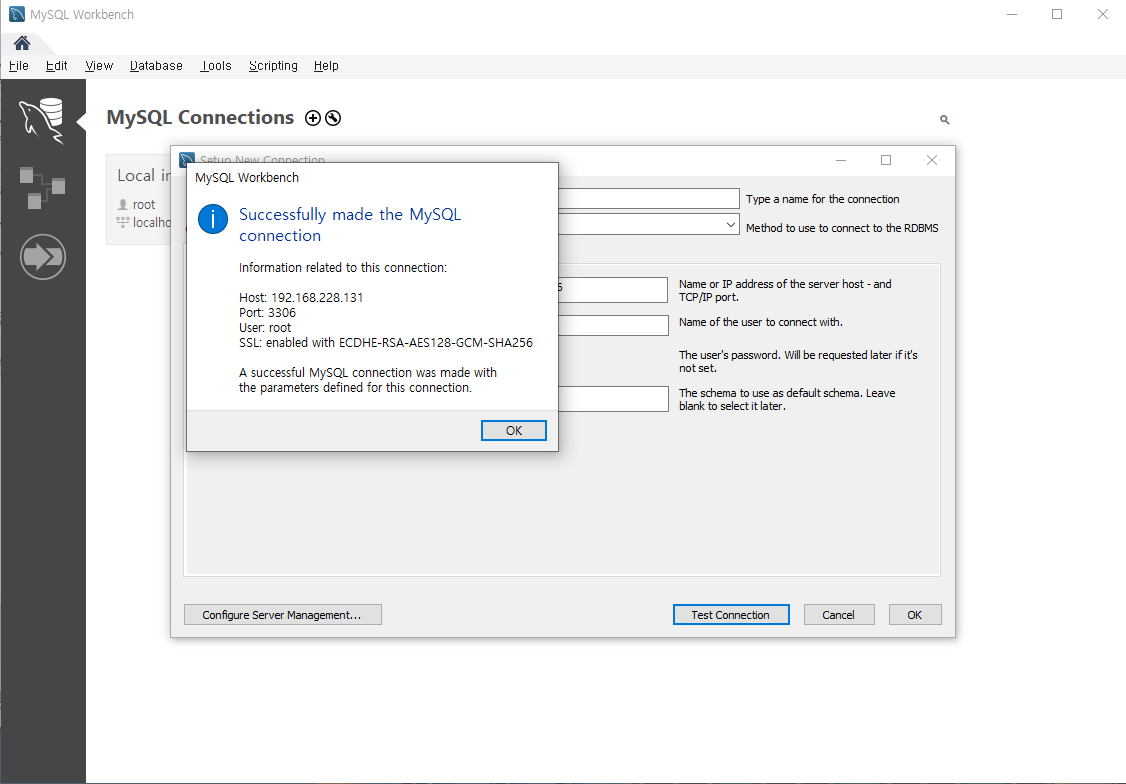Close the main MySQL Workbench window
The width and height of the screenshot is (1126, 784).
[1103, 14]
